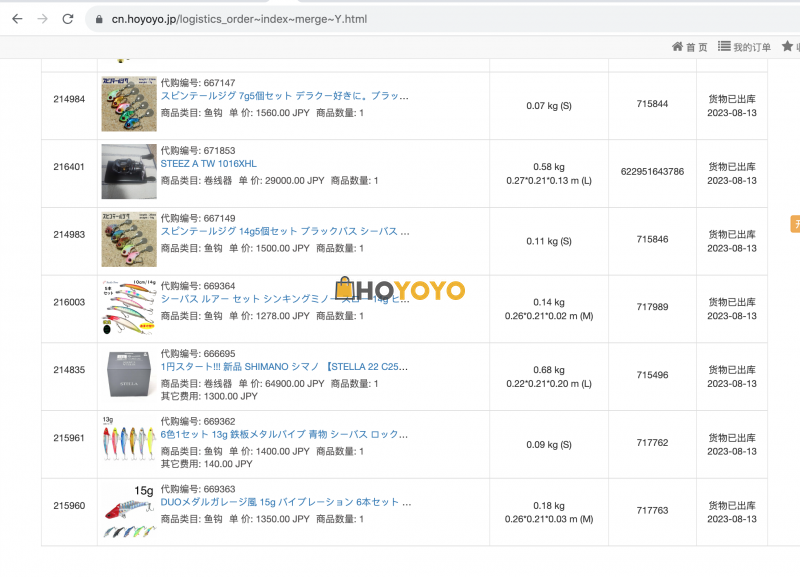800x577 pixels.
Task: Select tracking number 717989
Action: pos(652,307)
